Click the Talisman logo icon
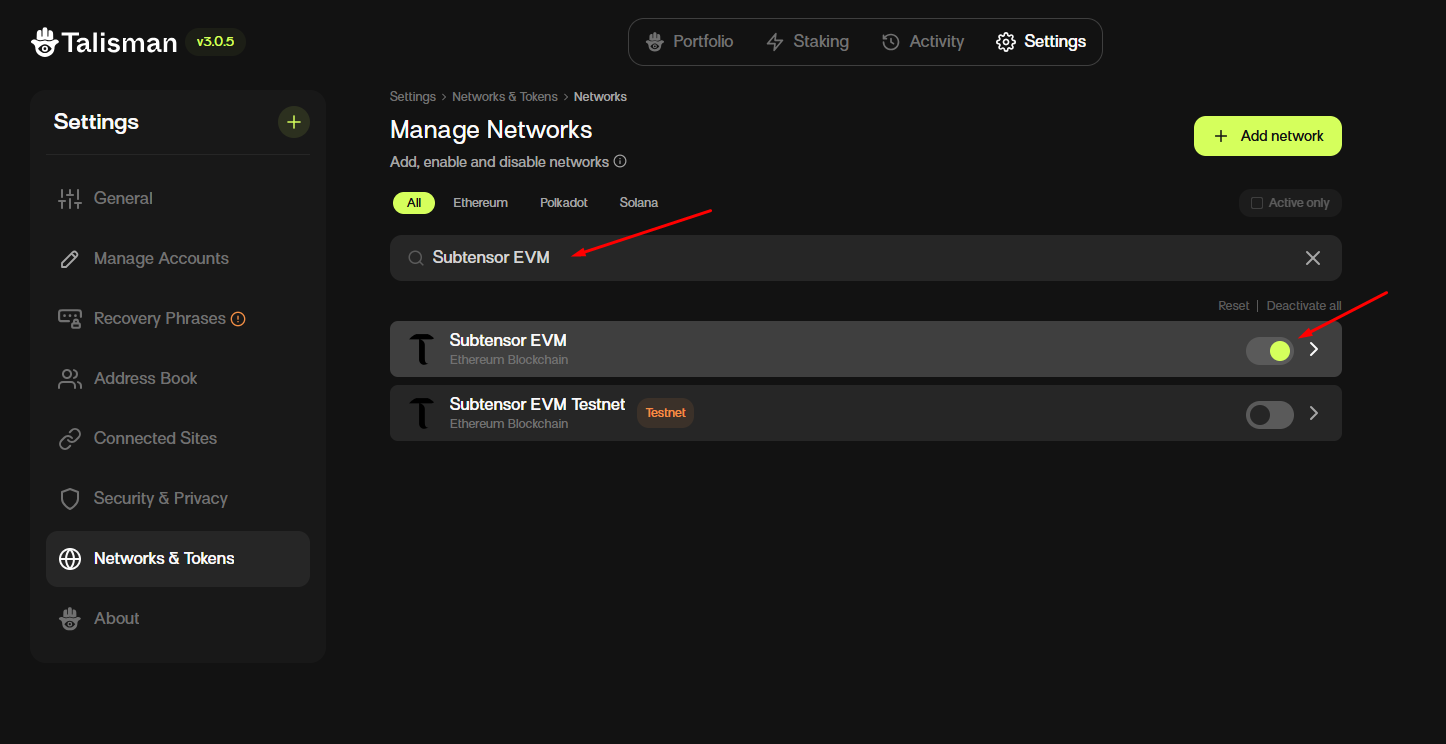 pos(44,42)
